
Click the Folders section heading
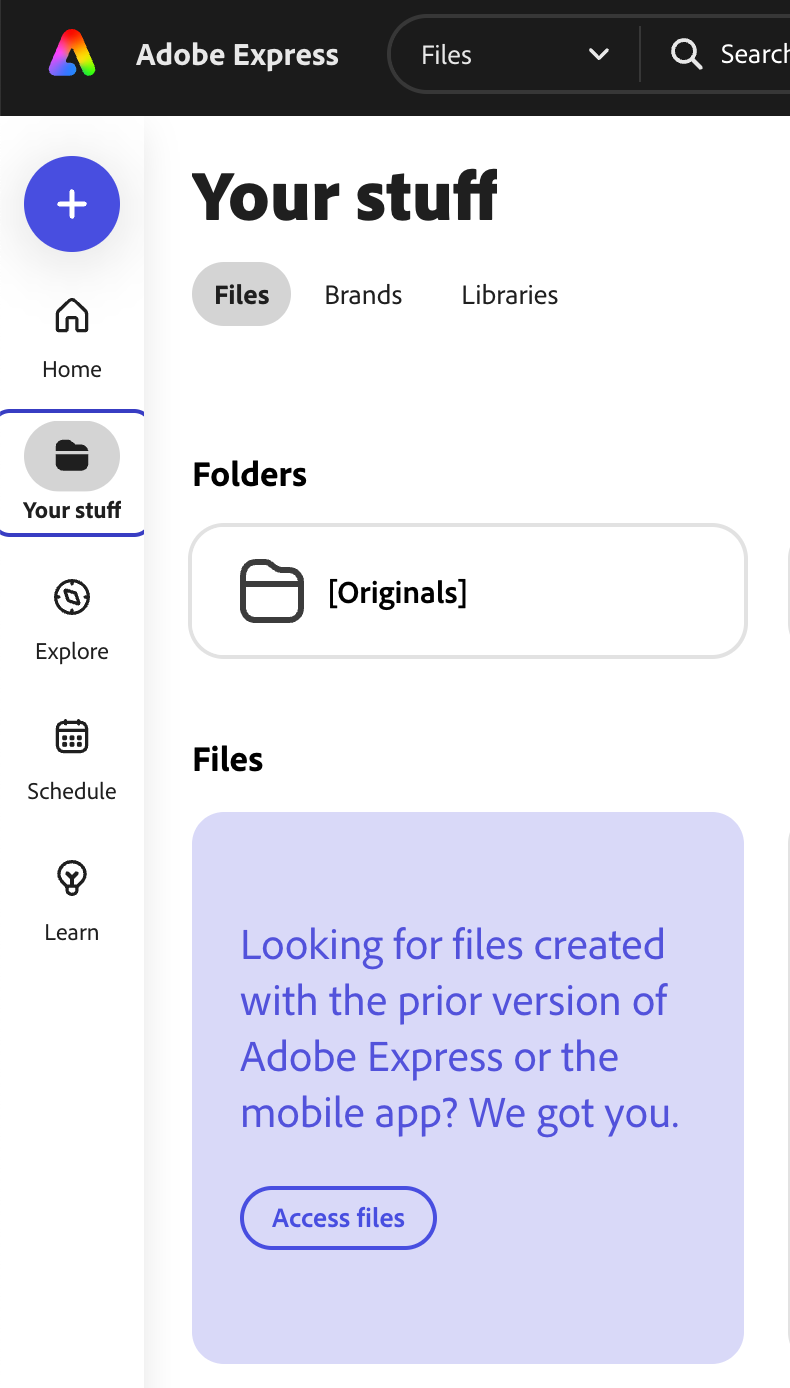249,474
